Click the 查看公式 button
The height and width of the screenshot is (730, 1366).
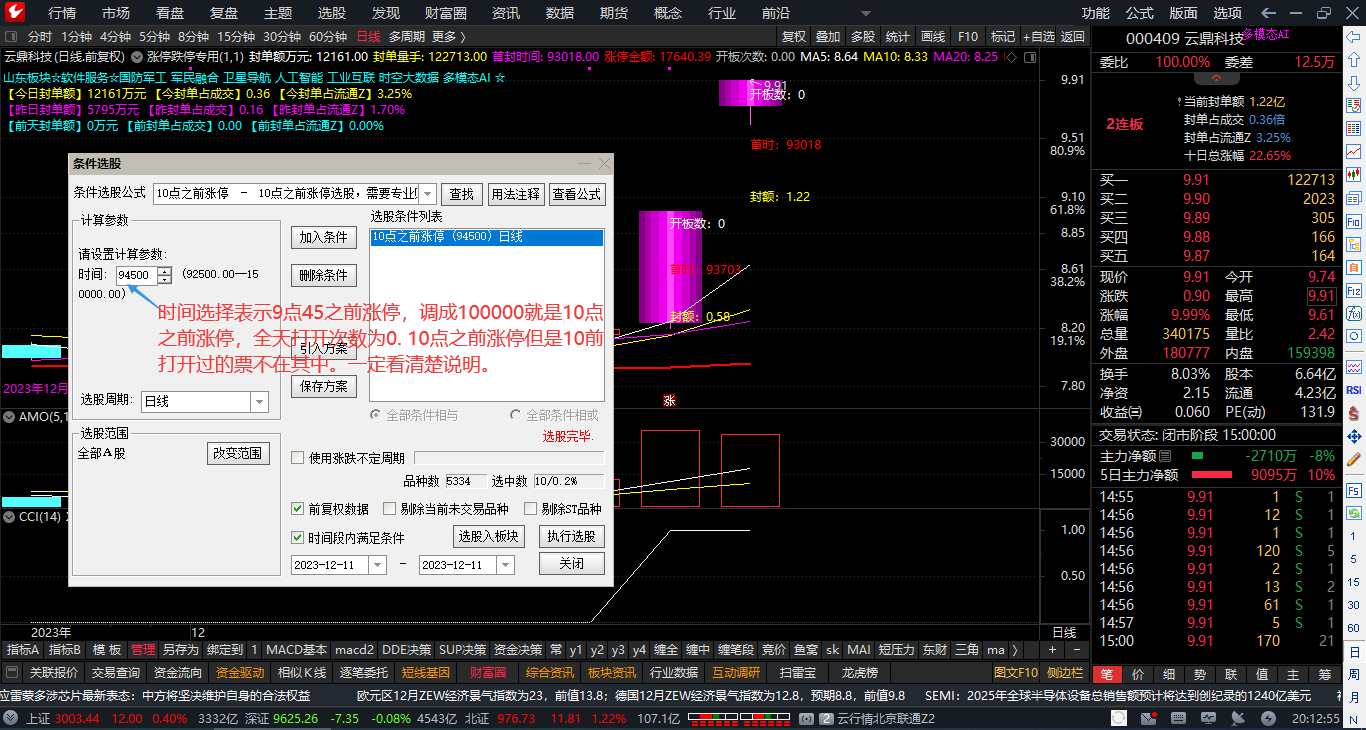click(577, 194)
